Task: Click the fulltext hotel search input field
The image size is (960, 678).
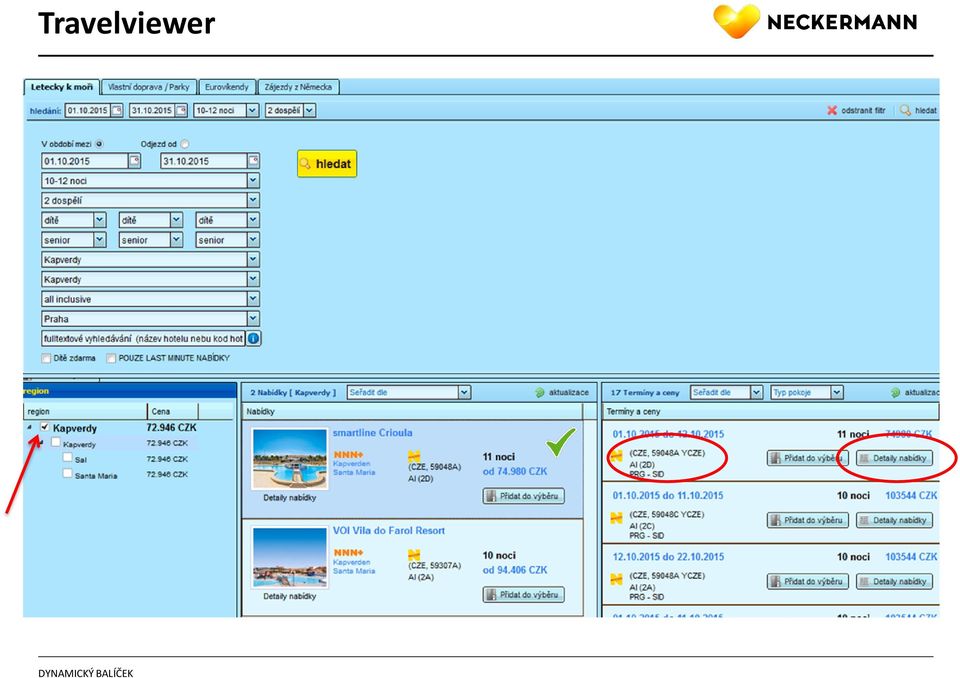Action: 143,338
